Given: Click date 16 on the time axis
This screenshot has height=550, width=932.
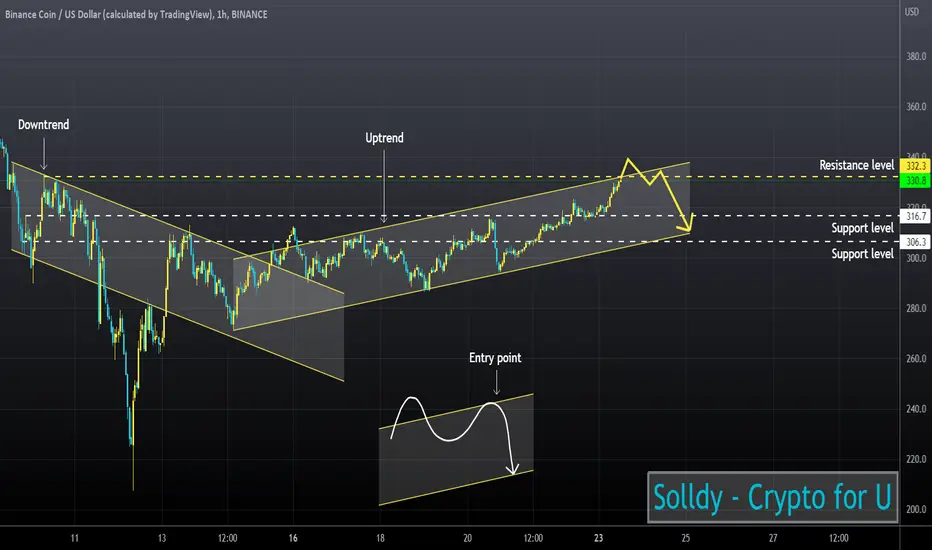Looking at the screenshot, I should click(293, 538).
